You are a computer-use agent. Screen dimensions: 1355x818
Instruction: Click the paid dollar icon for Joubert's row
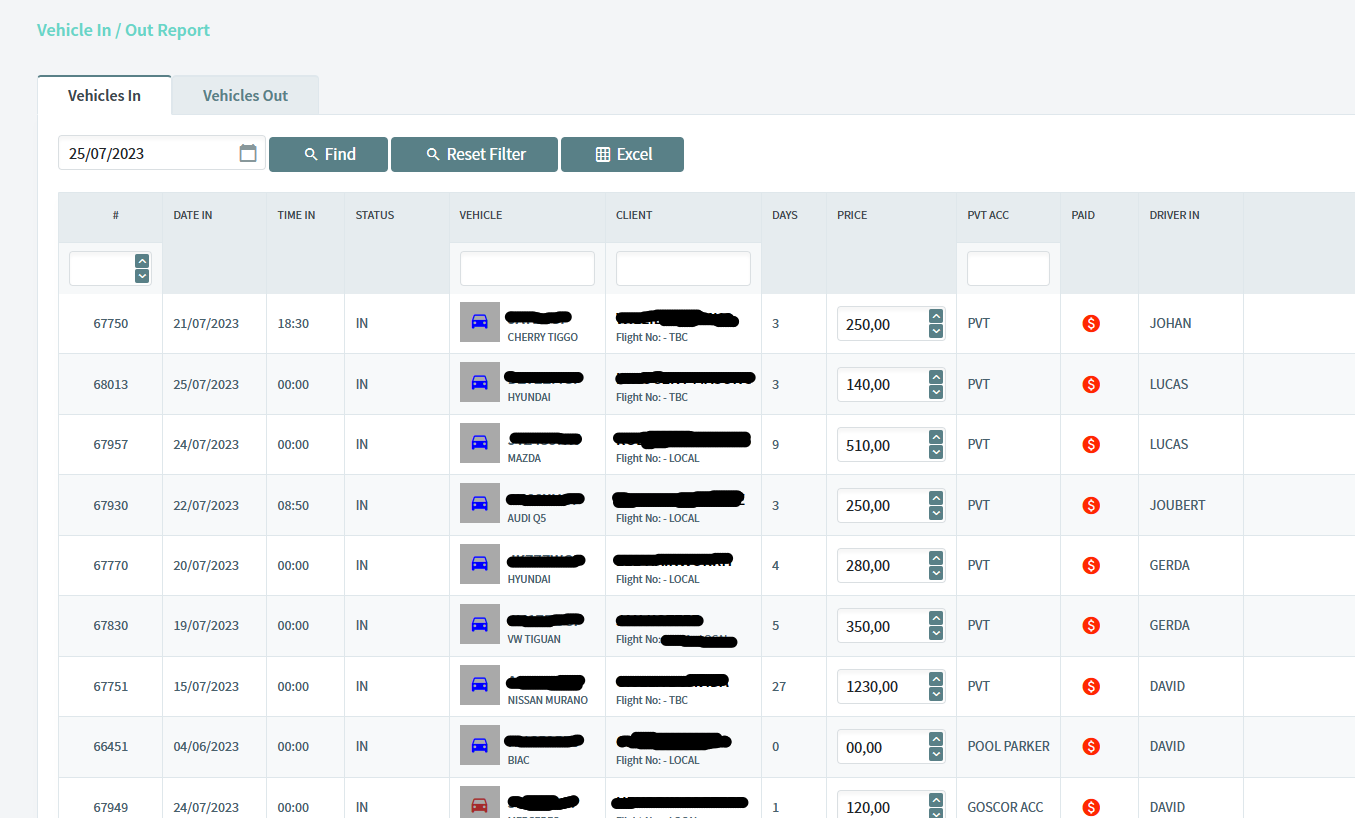[1091, 505]
